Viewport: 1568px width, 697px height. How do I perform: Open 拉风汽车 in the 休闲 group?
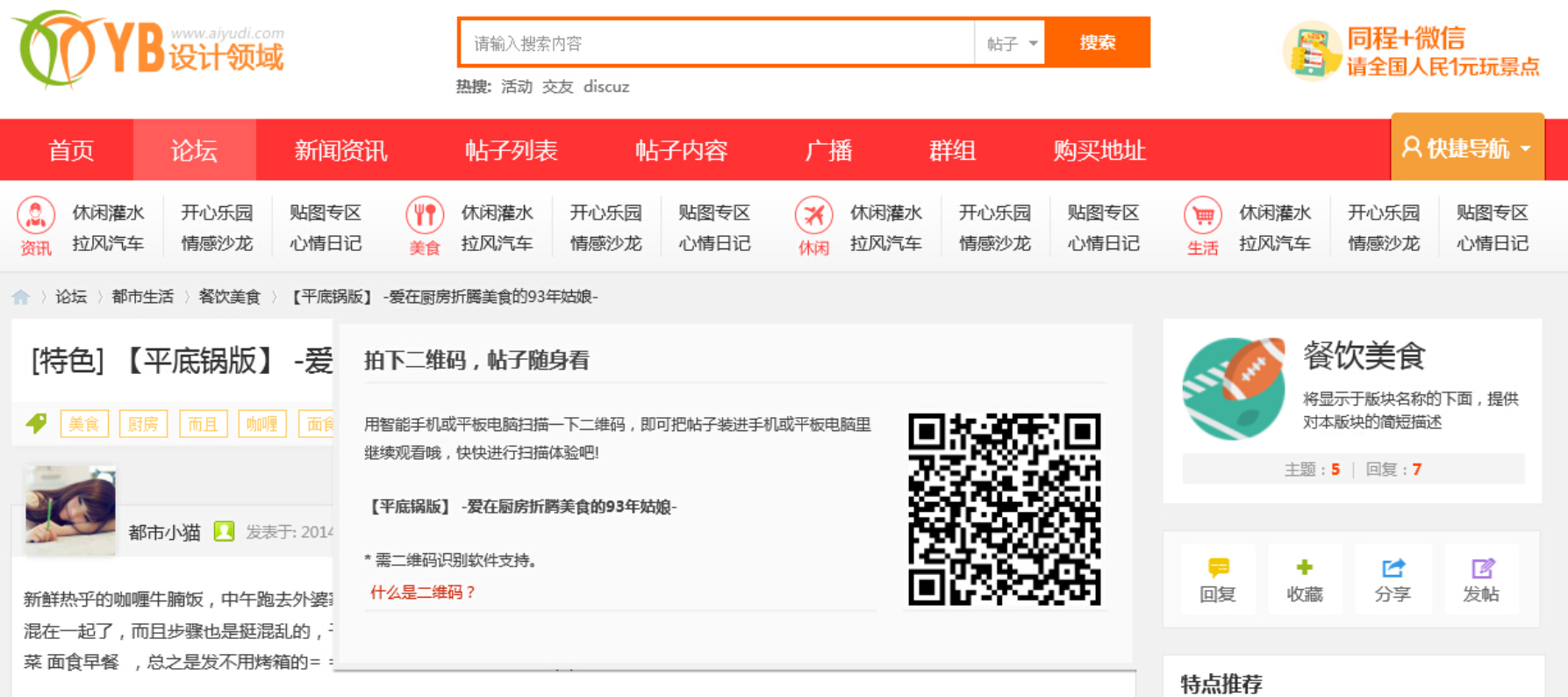pyautogui.click(x=886, y=243)
